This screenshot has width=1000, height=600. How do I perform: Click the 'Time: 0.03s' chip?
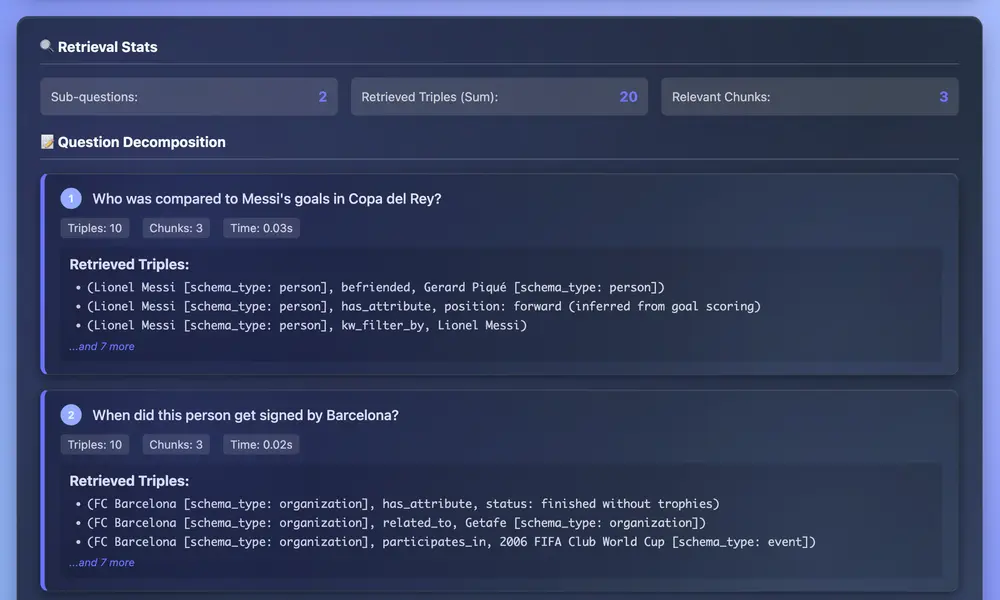[261, 228]
